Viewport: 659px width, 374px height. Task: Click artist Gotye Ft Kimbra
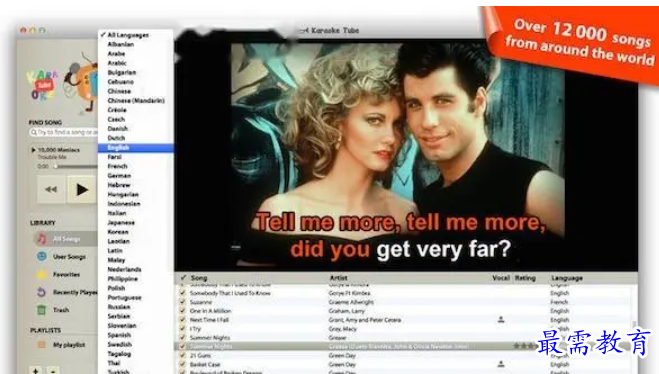click(349, 293)
